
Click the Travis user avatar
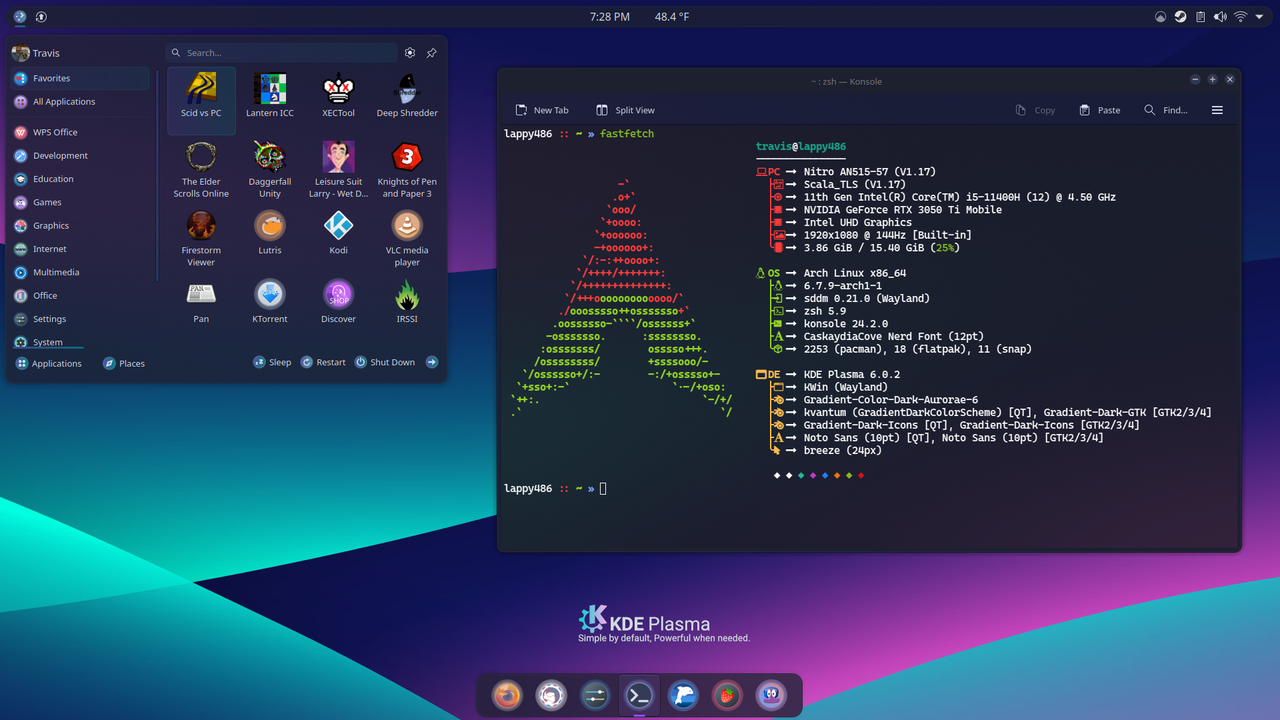tap(20, 53)
